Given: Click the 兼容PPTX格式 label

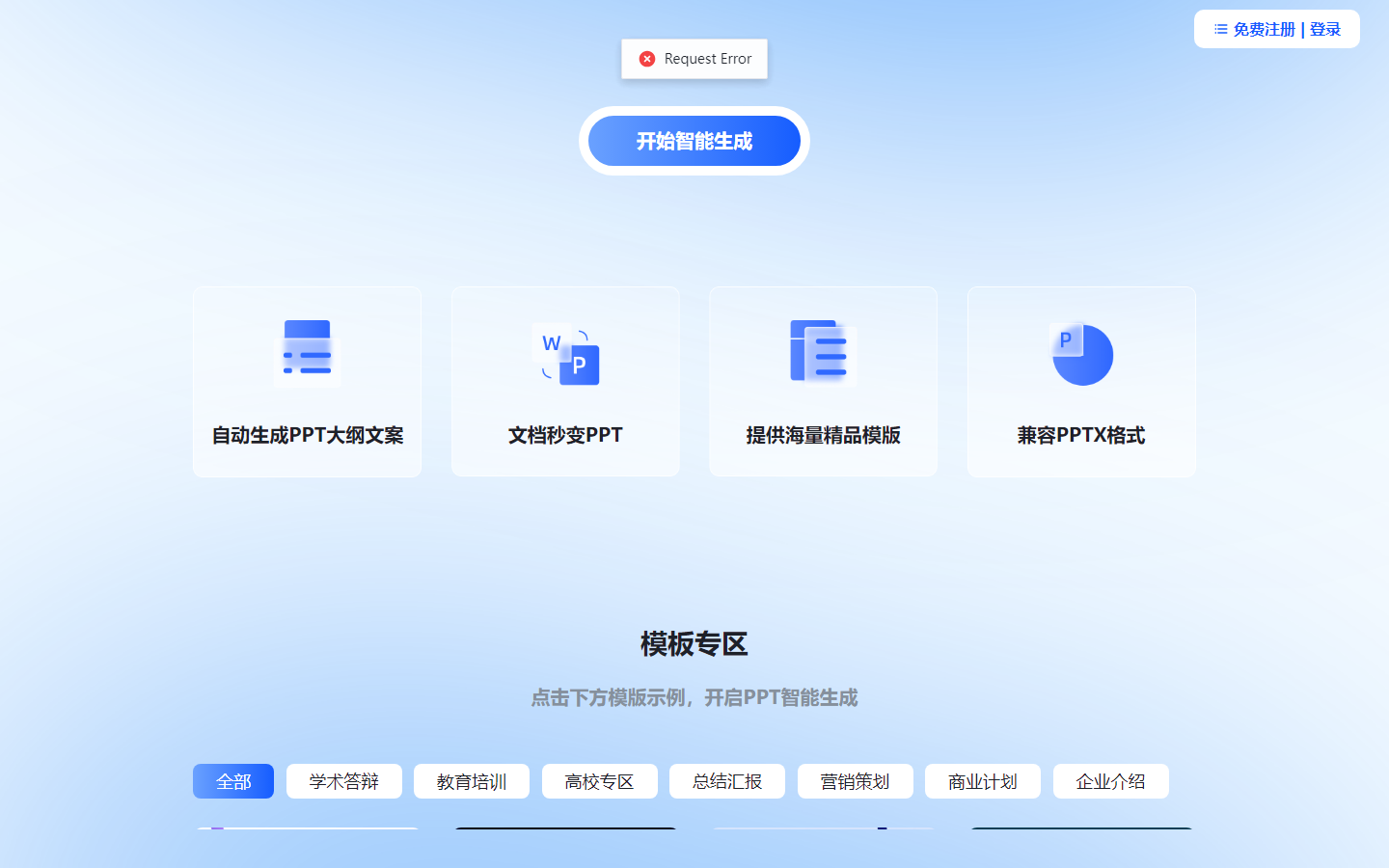Looking at the screenshot, I should 1081,435.
